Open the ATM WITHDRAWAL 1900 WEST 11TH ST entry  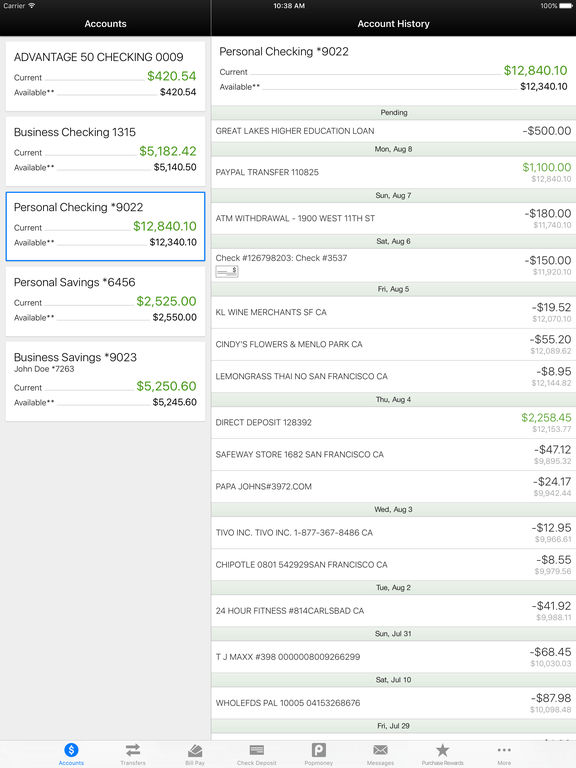click(x=394, y=218)
